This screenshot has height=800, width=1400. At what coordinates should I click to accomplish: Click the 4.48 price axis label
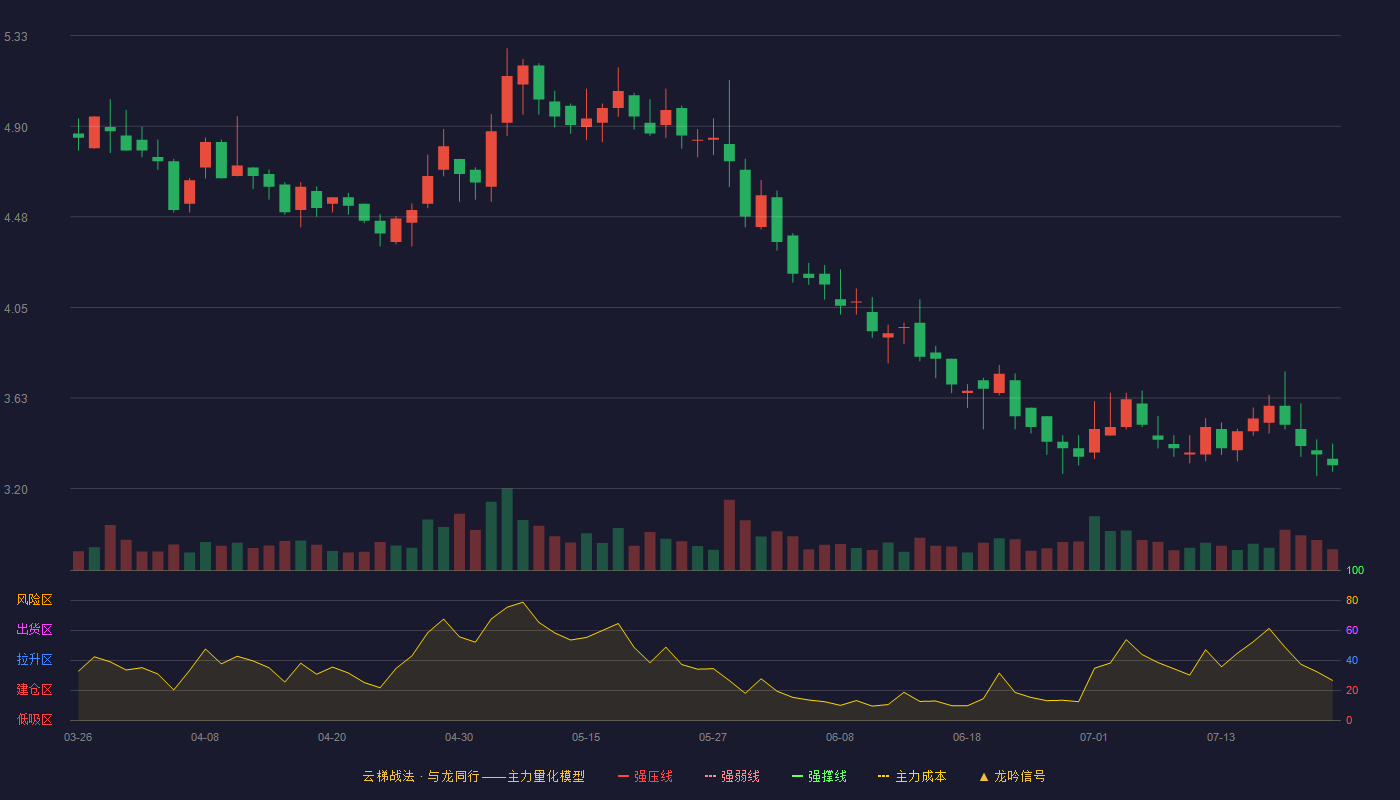(16, 218)
